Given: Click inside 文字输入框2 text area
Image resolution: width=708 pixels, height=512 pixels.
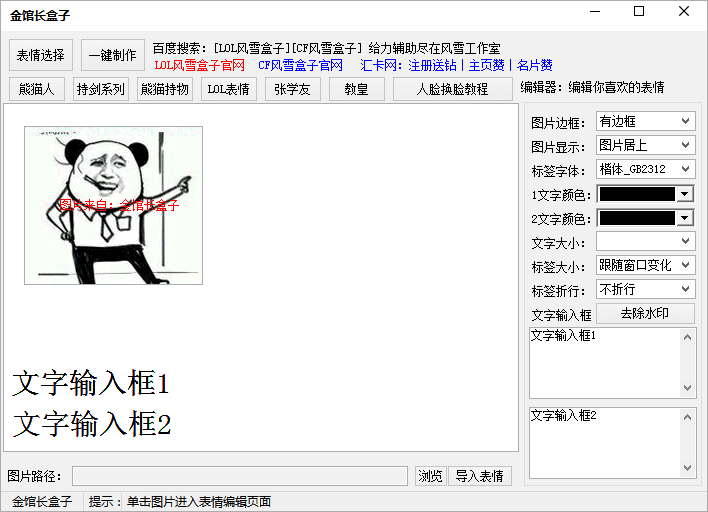Looking at the screenshot, I should pyautogui.click(x=605, y=443).
